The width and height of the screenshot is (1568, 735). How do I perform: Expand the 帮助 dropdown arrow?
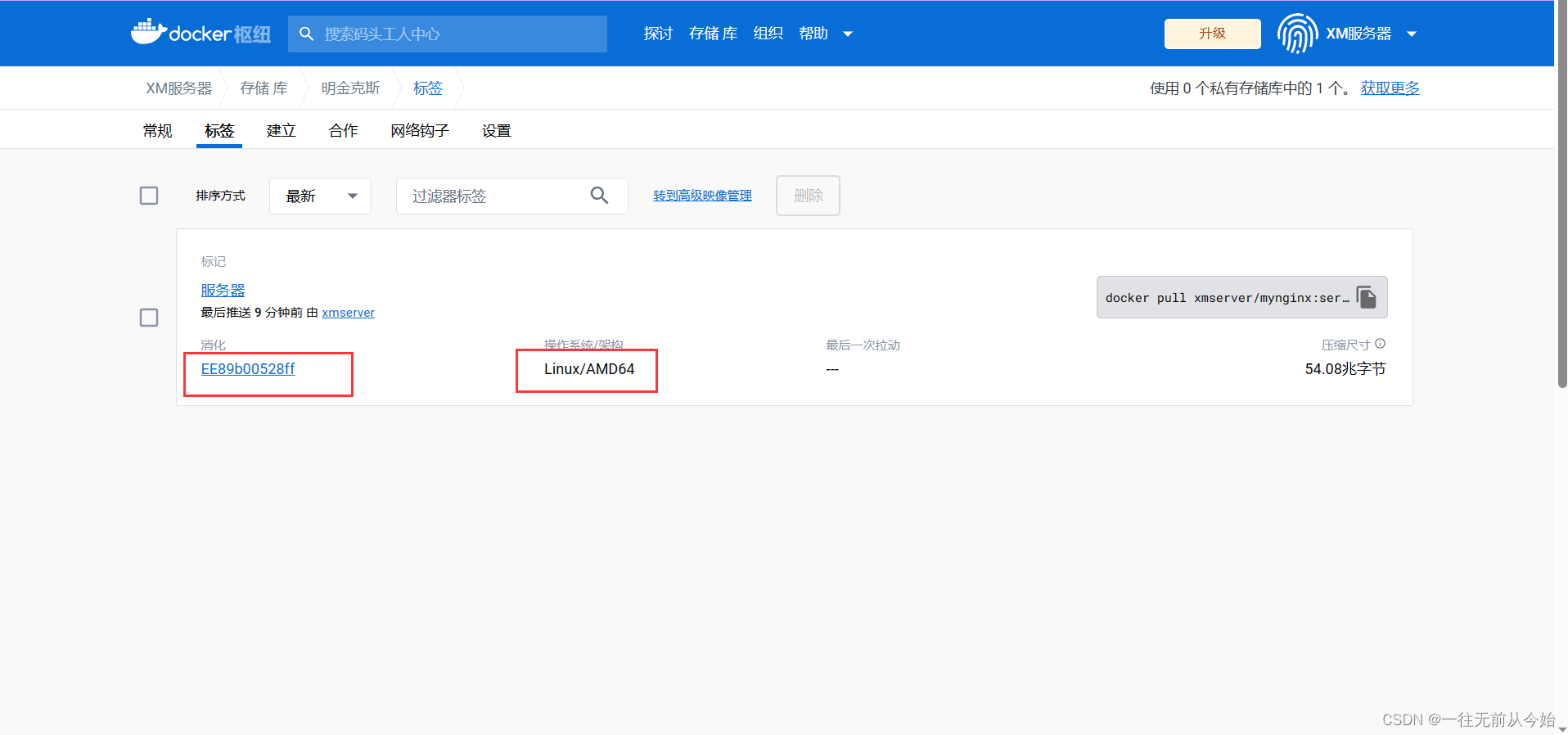(x=848, y=34)
